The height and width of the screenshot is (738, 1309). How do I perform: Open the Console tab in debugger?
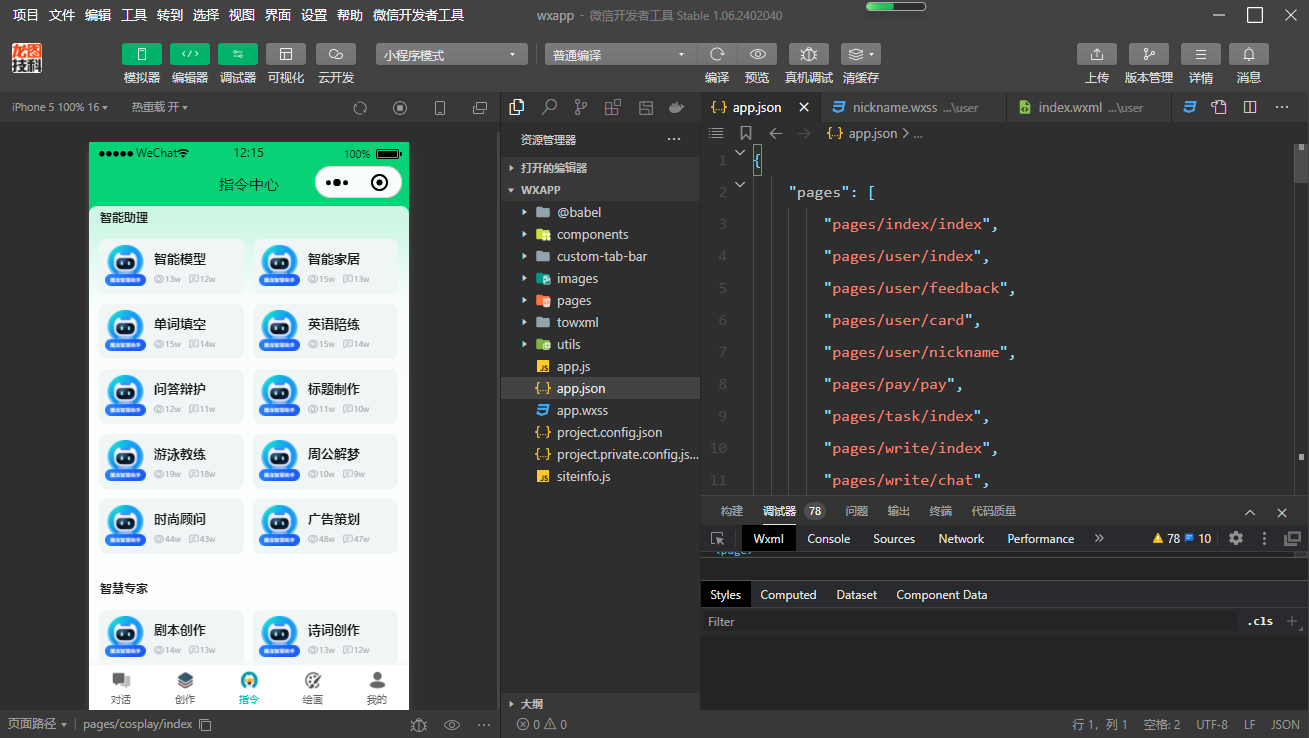pos(829,538)
